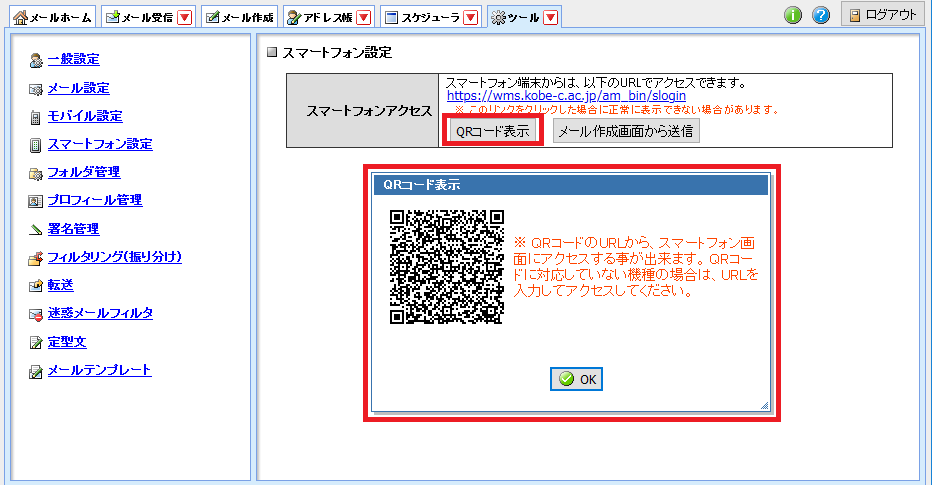Click the フォルダ管理 folder icon

36,174
